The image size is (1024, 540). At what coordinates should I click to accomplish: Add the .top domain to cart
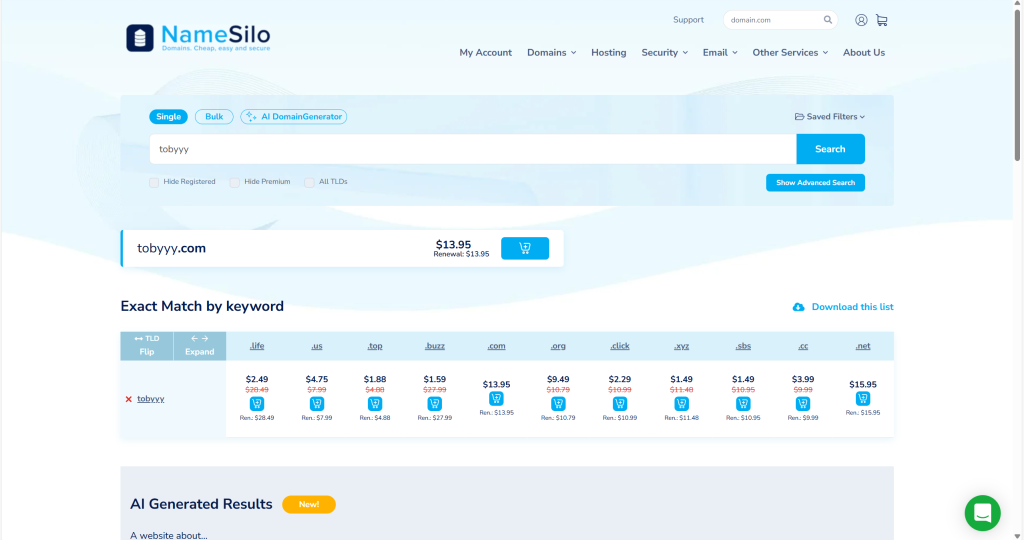coord(375,404)
